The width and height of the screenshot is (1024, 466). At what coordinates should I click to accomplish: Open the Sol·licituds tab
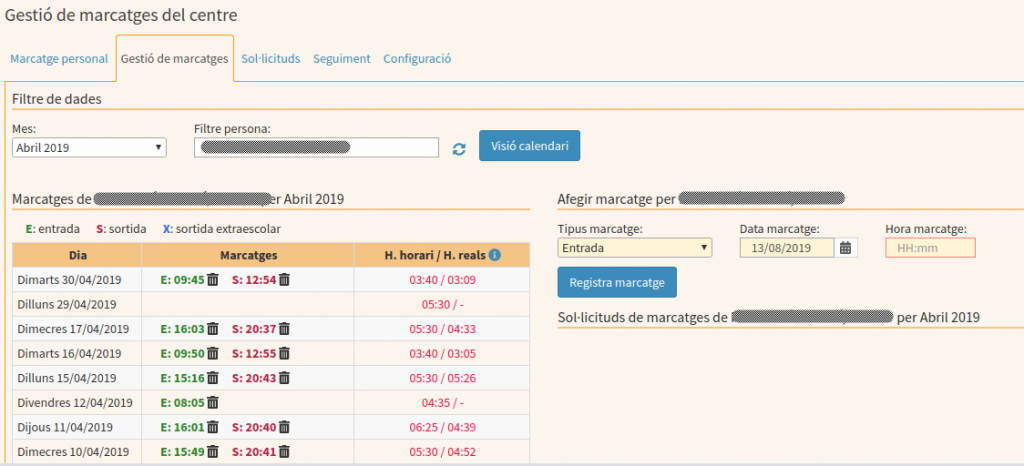270,59
